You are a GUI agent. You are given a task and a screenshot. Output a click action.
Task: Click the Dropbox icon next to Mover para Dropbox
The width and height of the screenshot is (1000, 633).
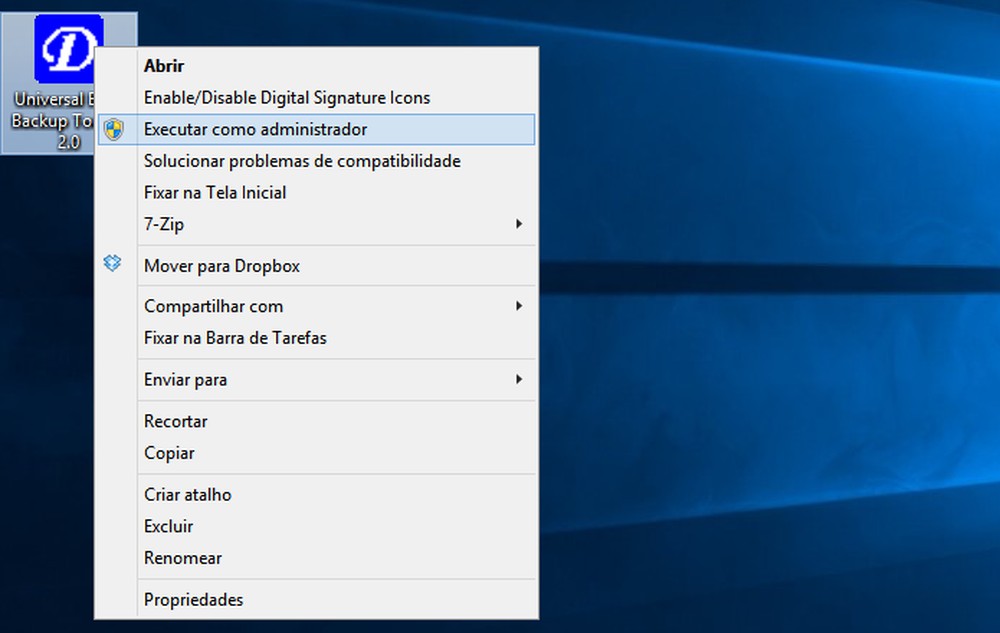(113, 263)
